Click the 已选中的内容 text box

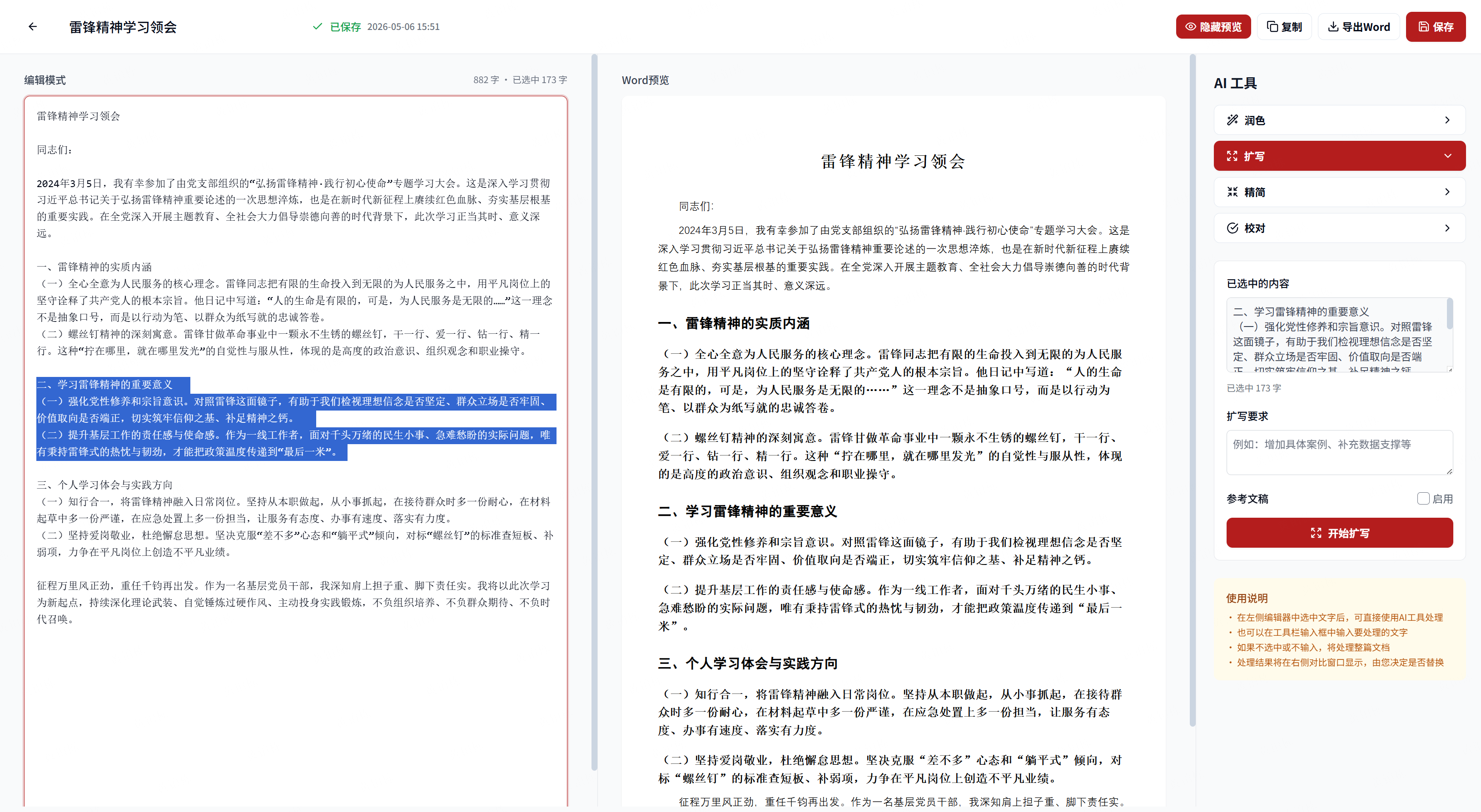(x=1339, y=335)
